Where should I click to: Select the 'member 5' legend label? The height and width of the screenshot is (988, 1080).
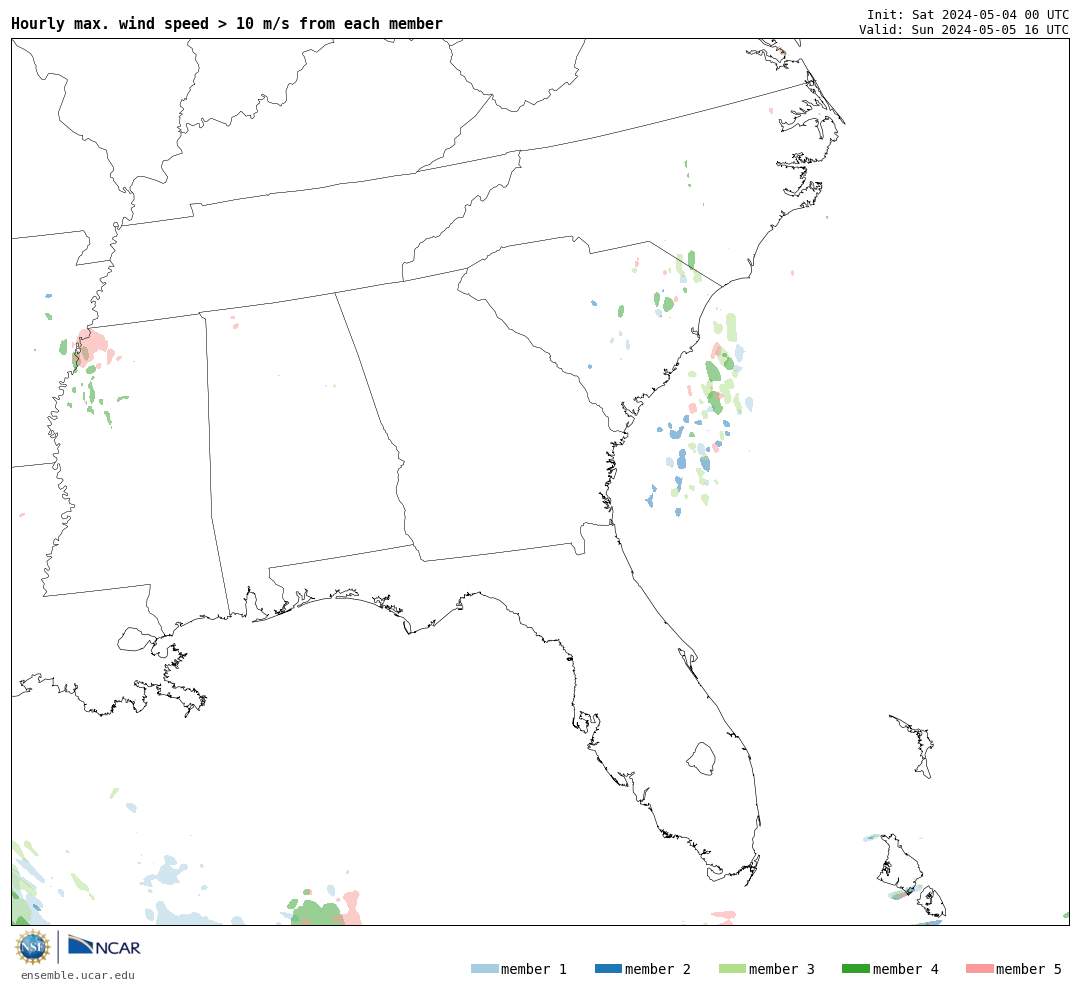(x=1029, y=969)
